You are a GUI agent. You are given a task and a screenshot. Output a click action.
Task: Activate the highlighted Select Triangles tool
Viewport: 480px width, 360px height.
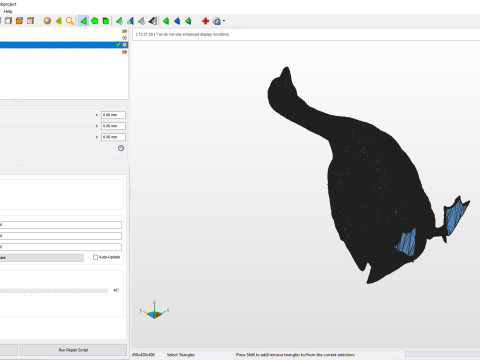83,21
